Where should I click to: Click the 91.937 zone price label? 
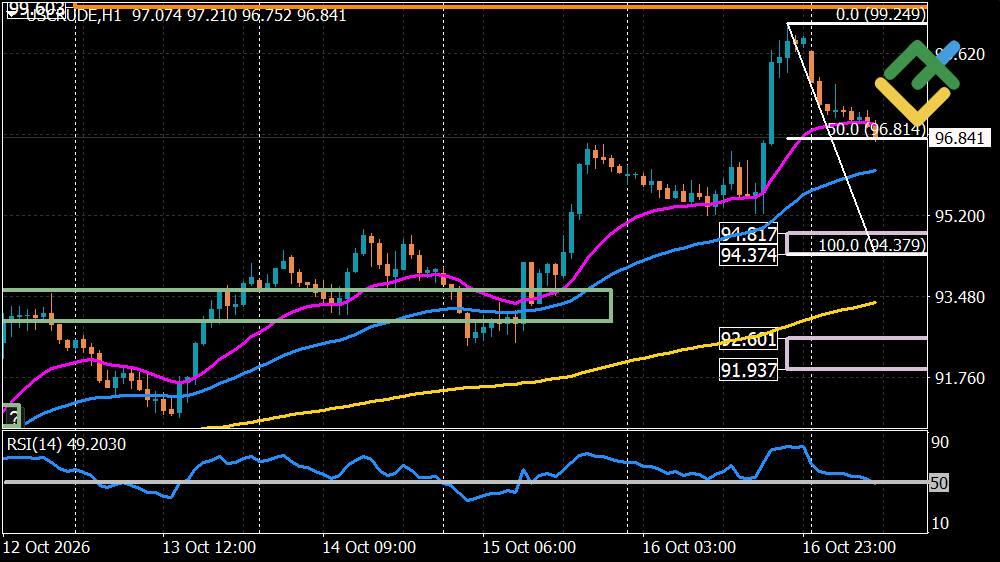tap(748, 370)
